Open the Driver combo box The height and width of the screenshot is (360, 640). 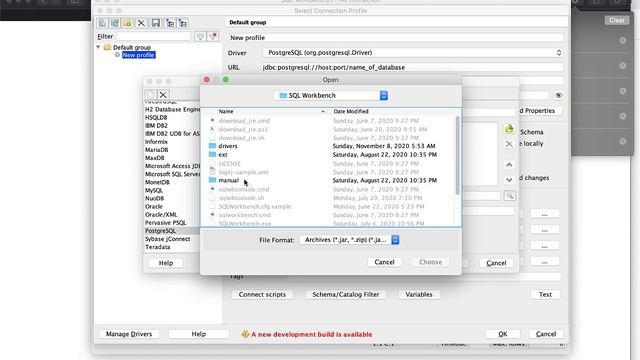pyautogui.click(x=413, y=53)
